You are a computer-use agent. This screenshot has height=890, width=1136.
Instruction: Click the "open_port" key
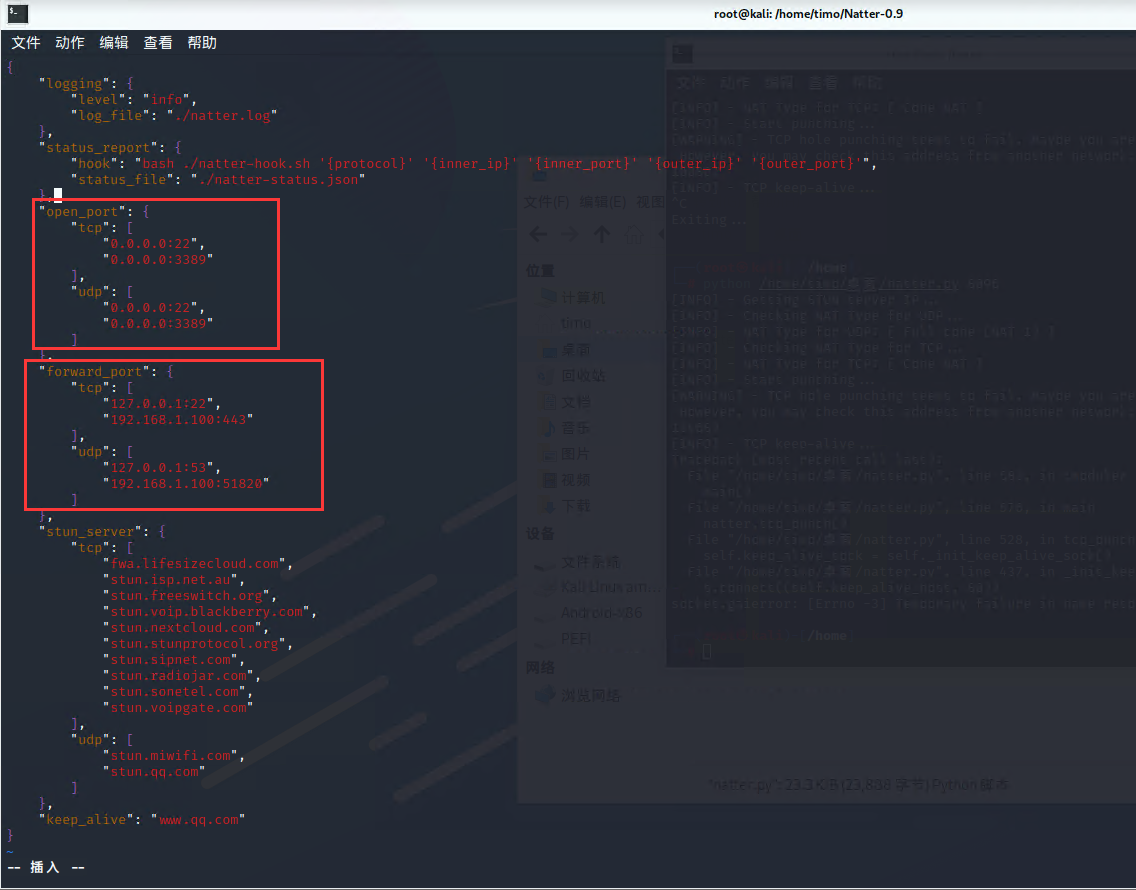point(83,212)
